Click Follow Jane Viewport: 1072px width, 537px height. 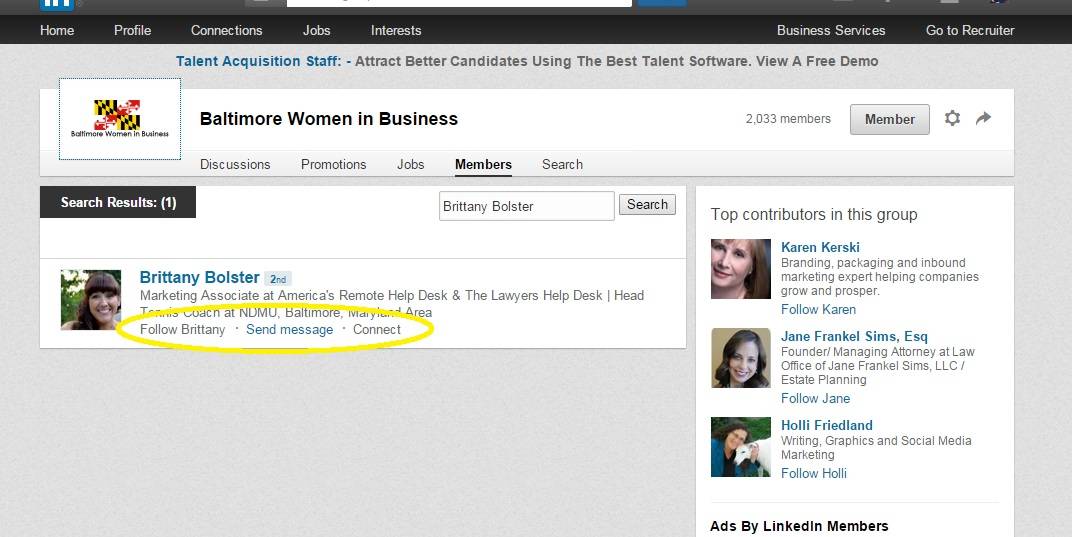pos(816,398)
